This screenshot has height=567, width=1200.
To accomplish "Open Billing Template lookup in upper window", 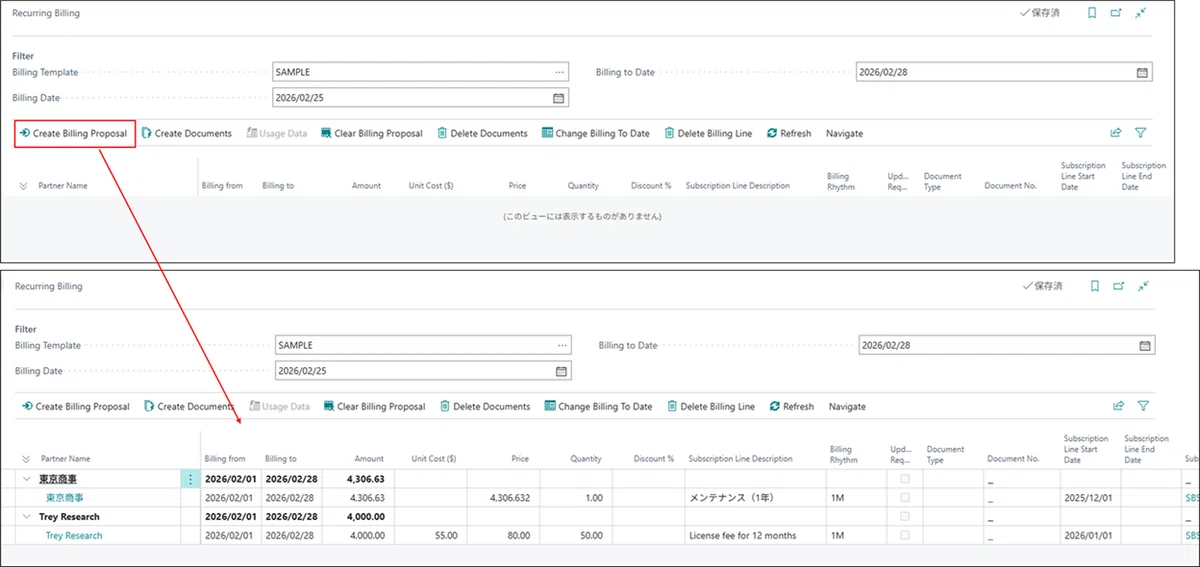I will click(559, 72).
